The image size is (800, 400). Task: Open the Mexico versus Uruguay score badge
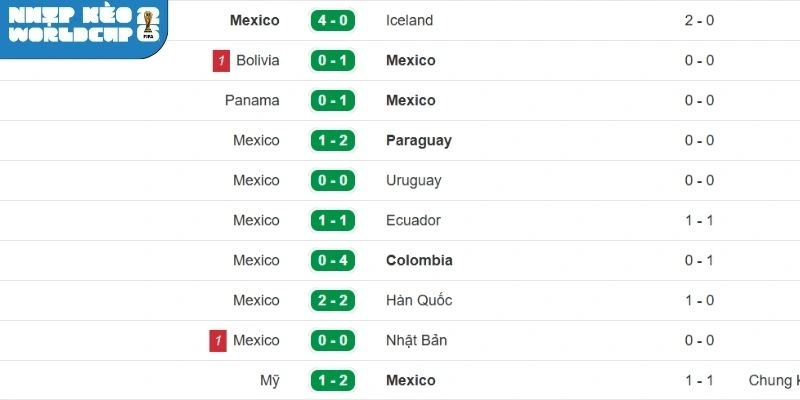[x=332, y=181]
